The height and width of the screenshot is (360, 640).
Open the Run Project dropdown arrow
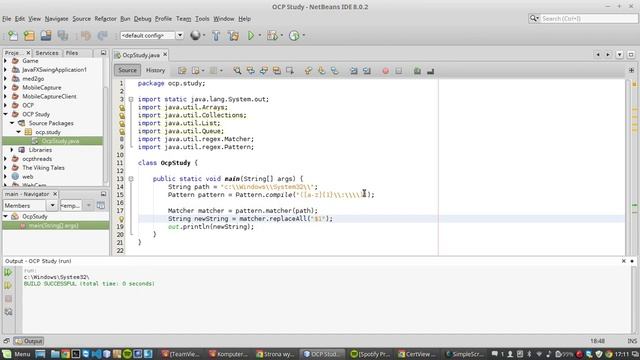pyautogui.click(x=260, y=36)
